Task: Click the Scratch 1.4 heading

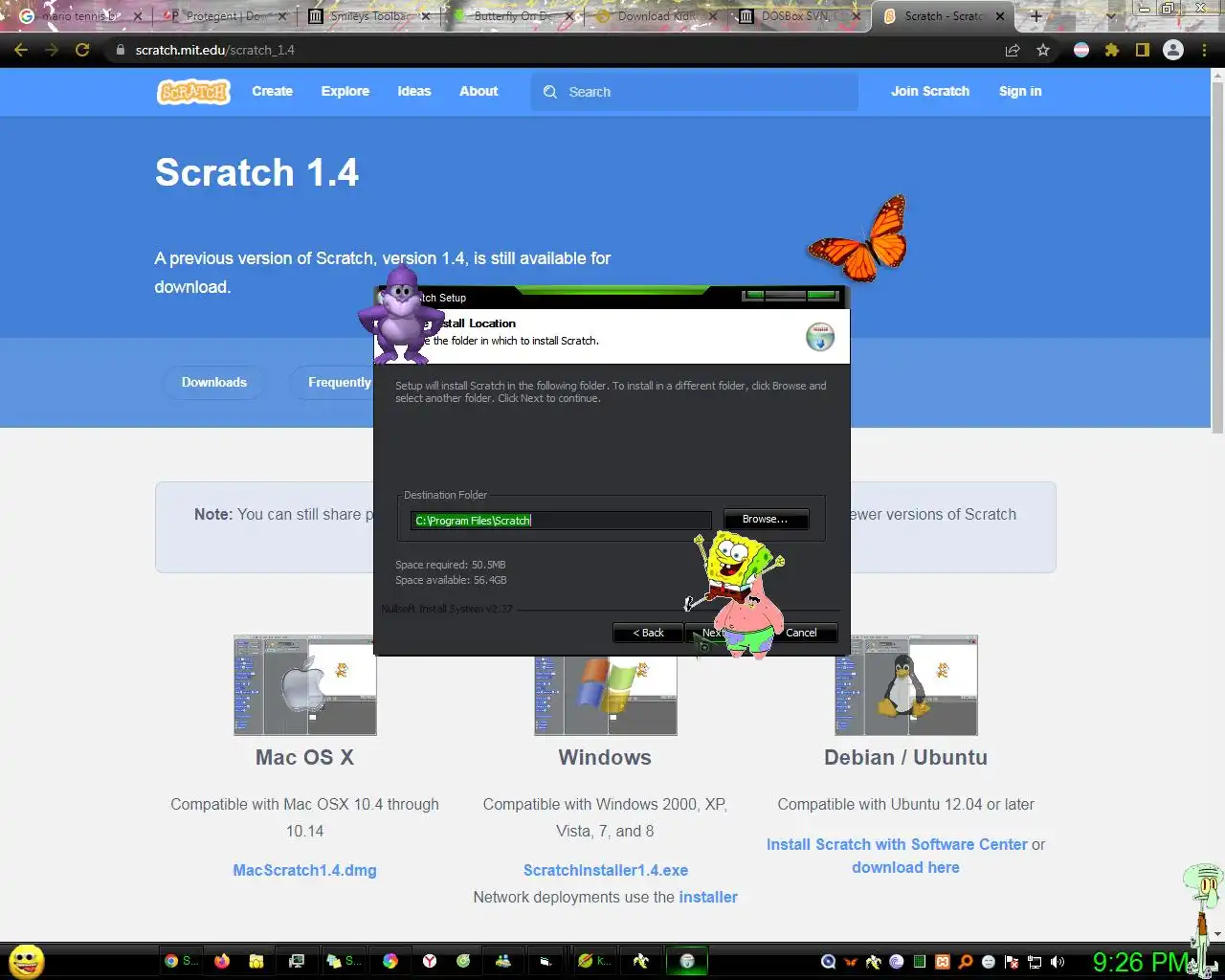Action: click(256, 172)
